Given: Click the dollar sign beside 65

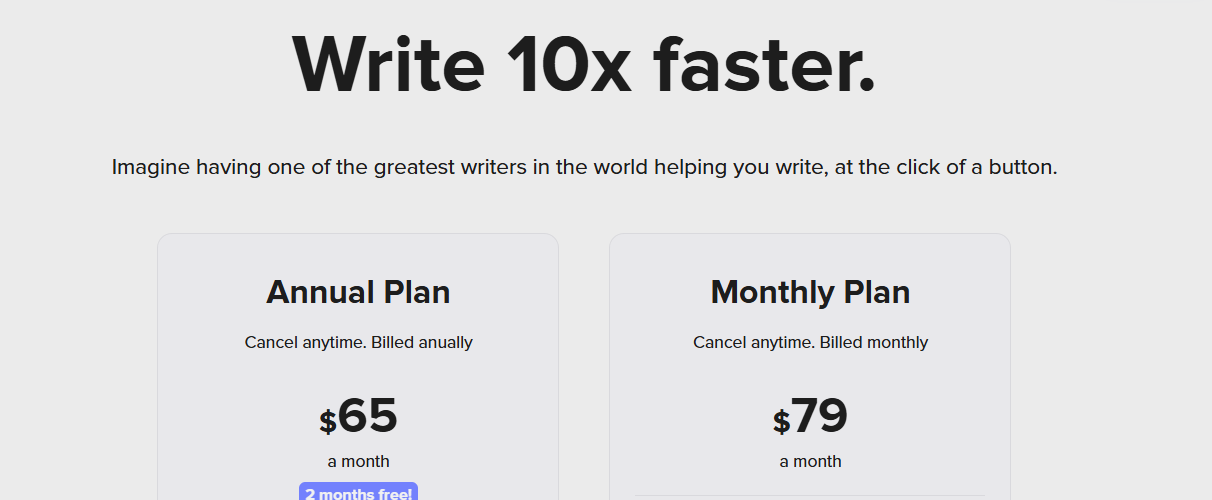Looking at the screenshot, I should point(328,422).
